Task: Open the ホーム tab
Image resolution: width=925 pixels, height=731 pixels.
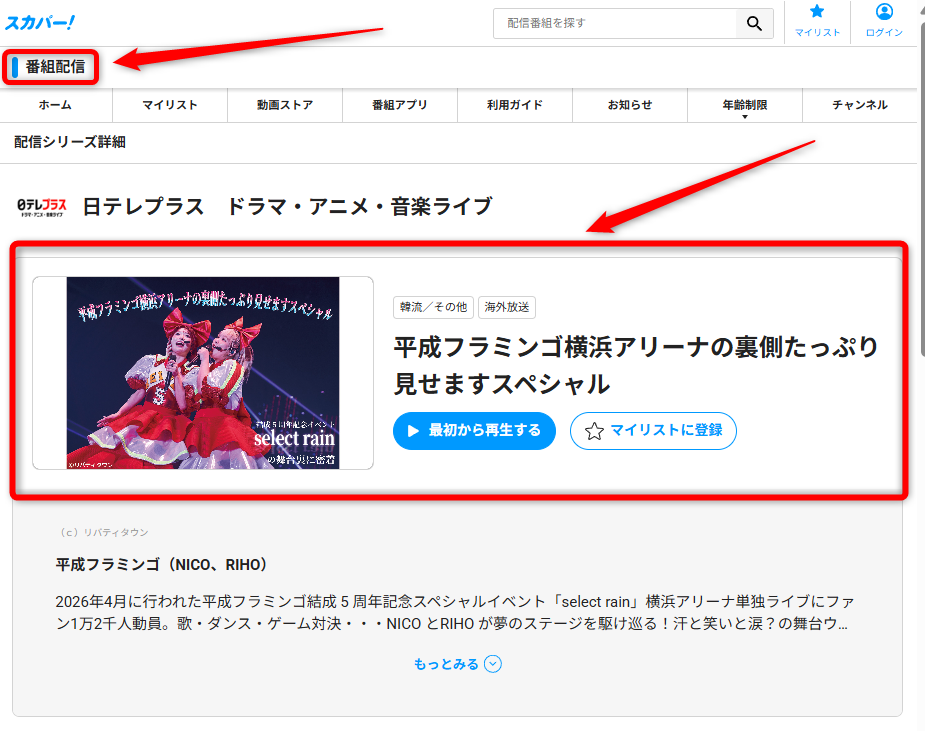Action: pos(55,105)
